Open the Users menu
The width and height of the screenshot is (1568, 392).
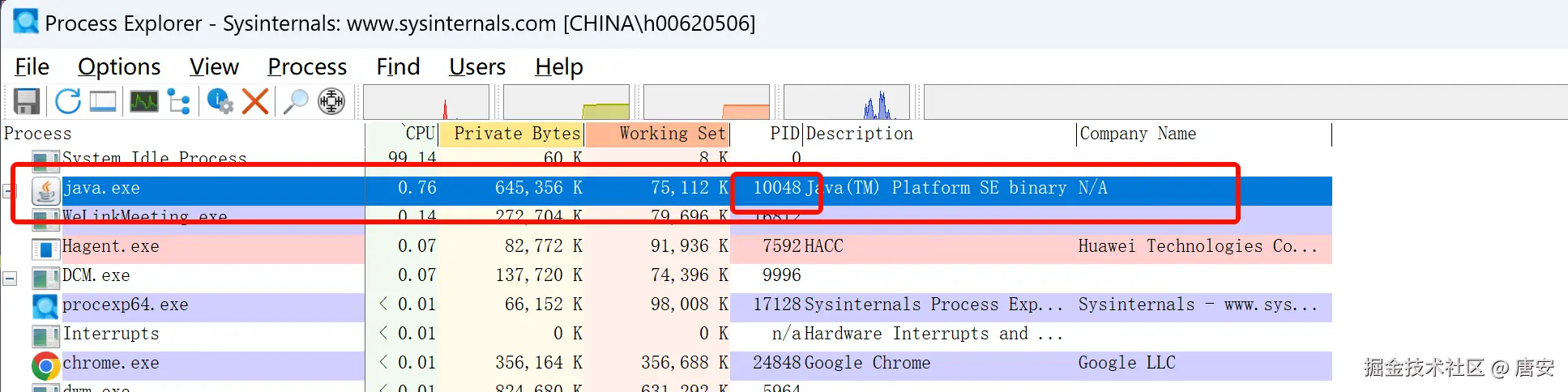[x=477, y=66]
